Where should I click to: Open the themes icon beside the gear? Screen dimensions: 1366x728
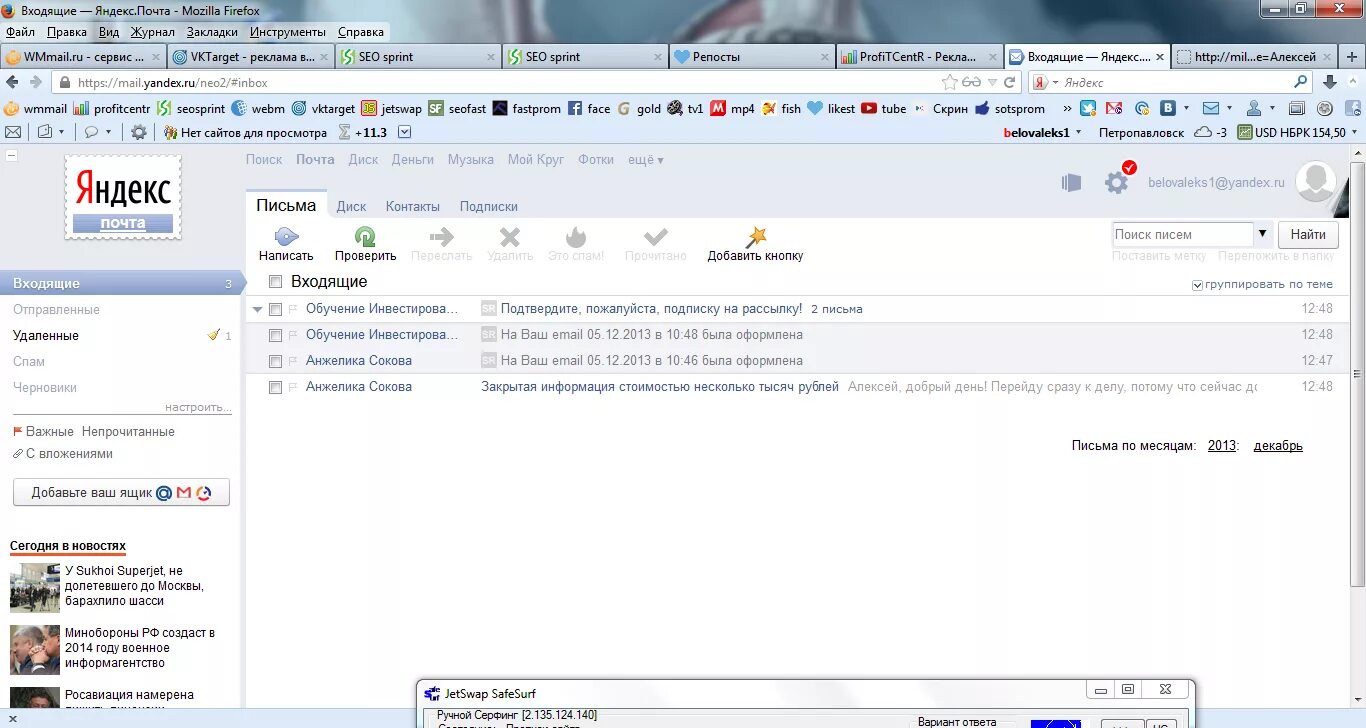coord(1071,182)
